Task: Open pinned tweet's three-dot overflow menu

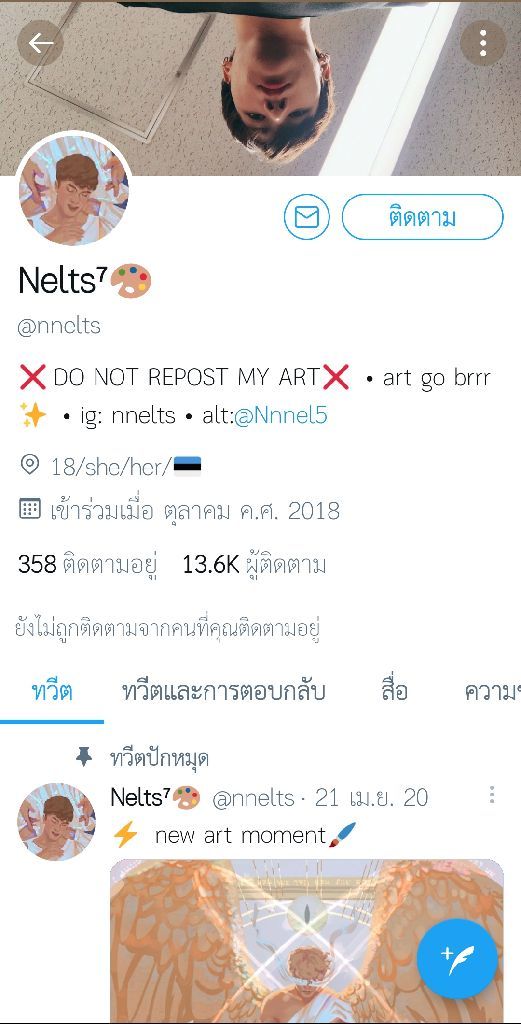Action: [492, 795]
